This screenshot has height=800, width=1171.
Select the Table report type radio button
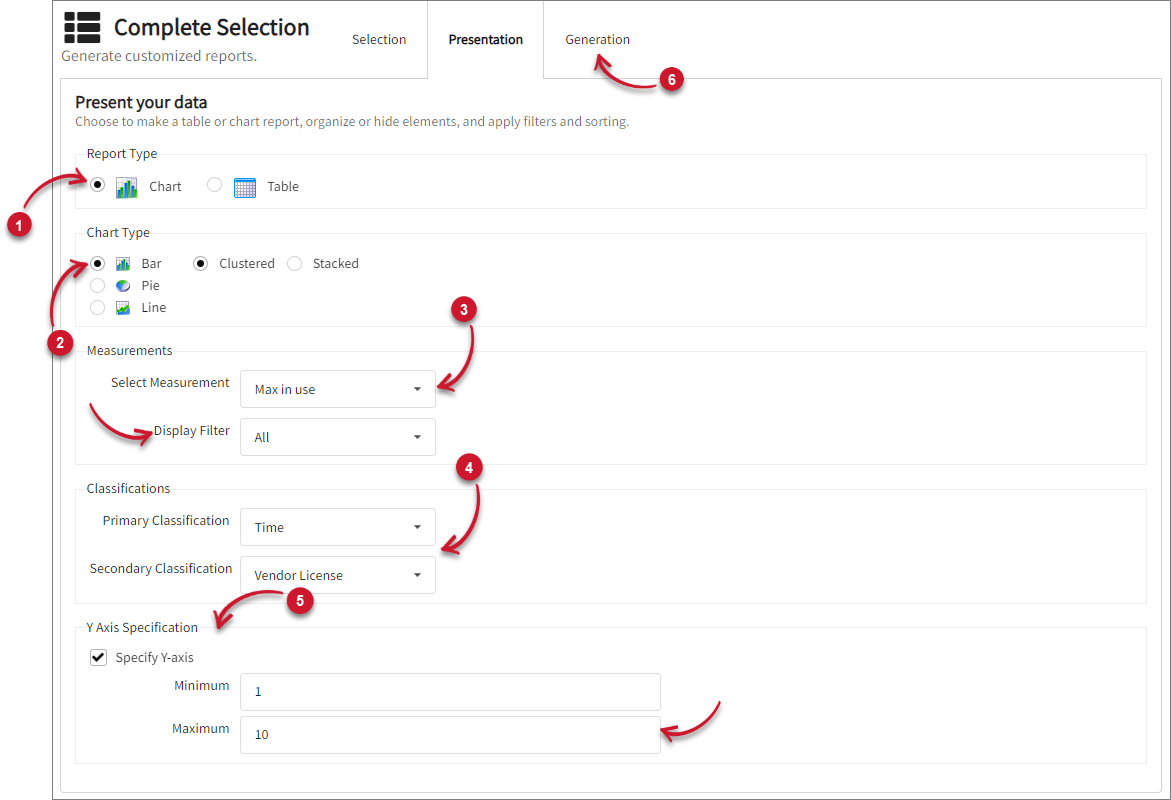point(214,185)
